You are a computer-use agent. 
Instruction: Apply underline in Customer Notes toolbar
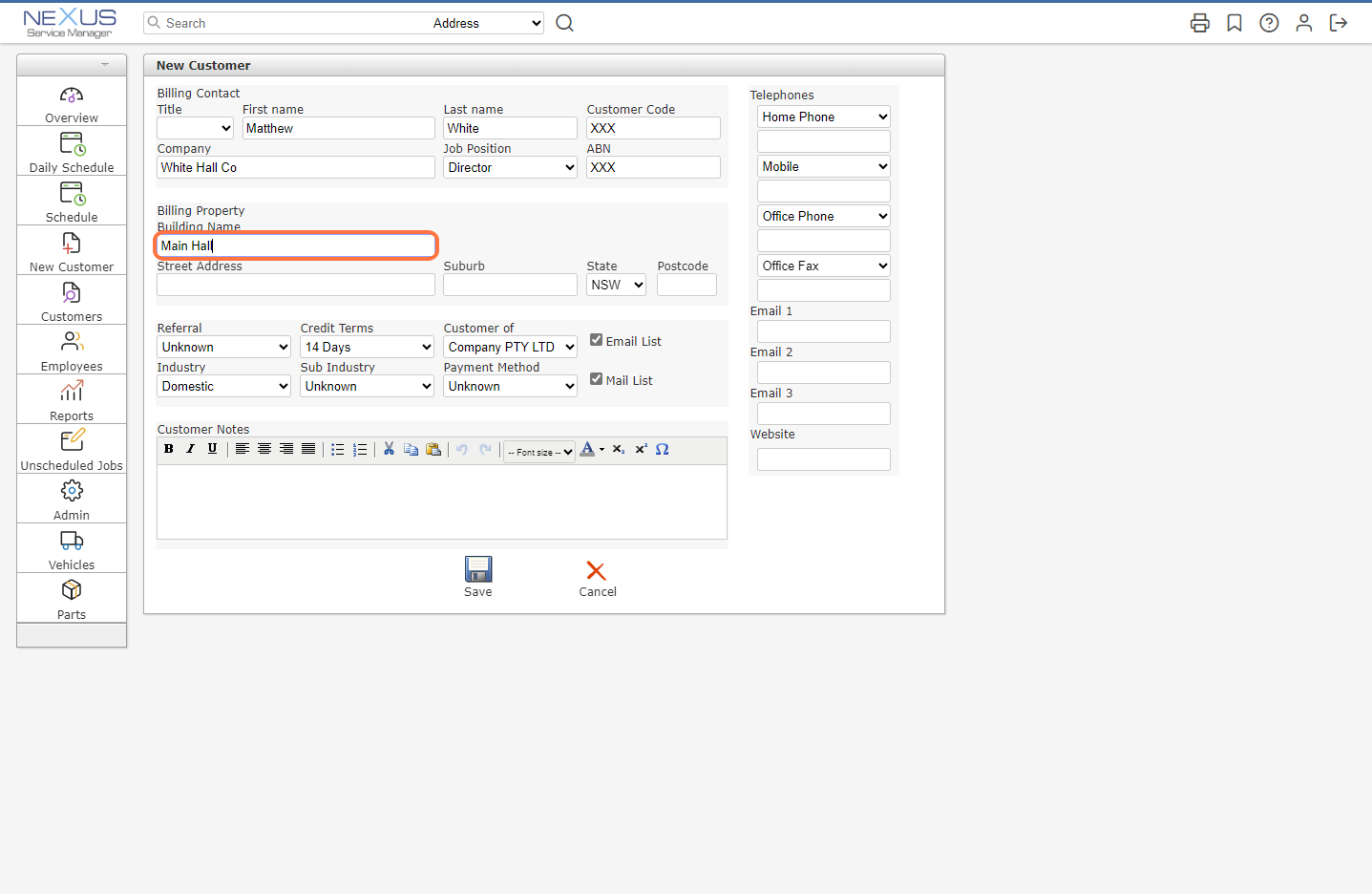(213, 449)
